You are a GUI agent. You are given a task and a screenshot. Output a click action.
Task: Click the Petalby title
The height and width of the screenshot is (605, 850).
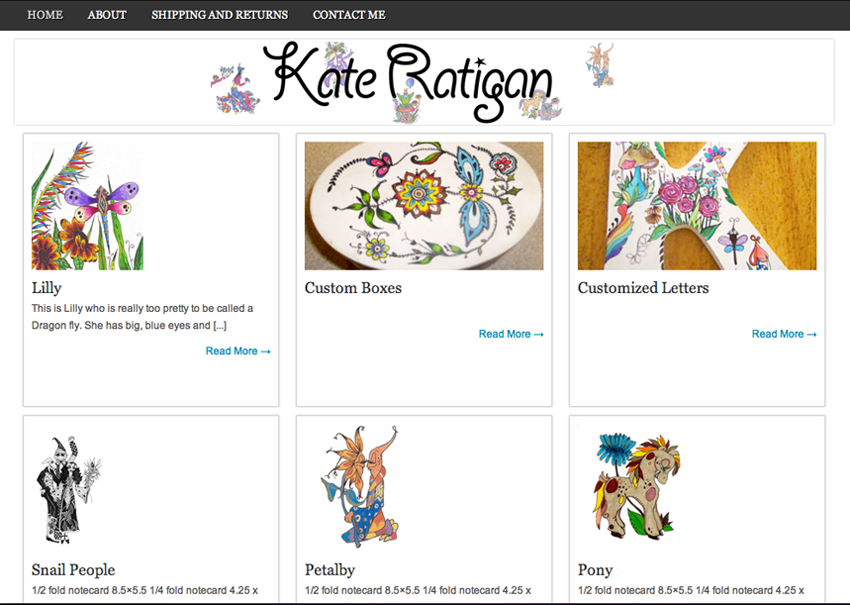(330, 570)
